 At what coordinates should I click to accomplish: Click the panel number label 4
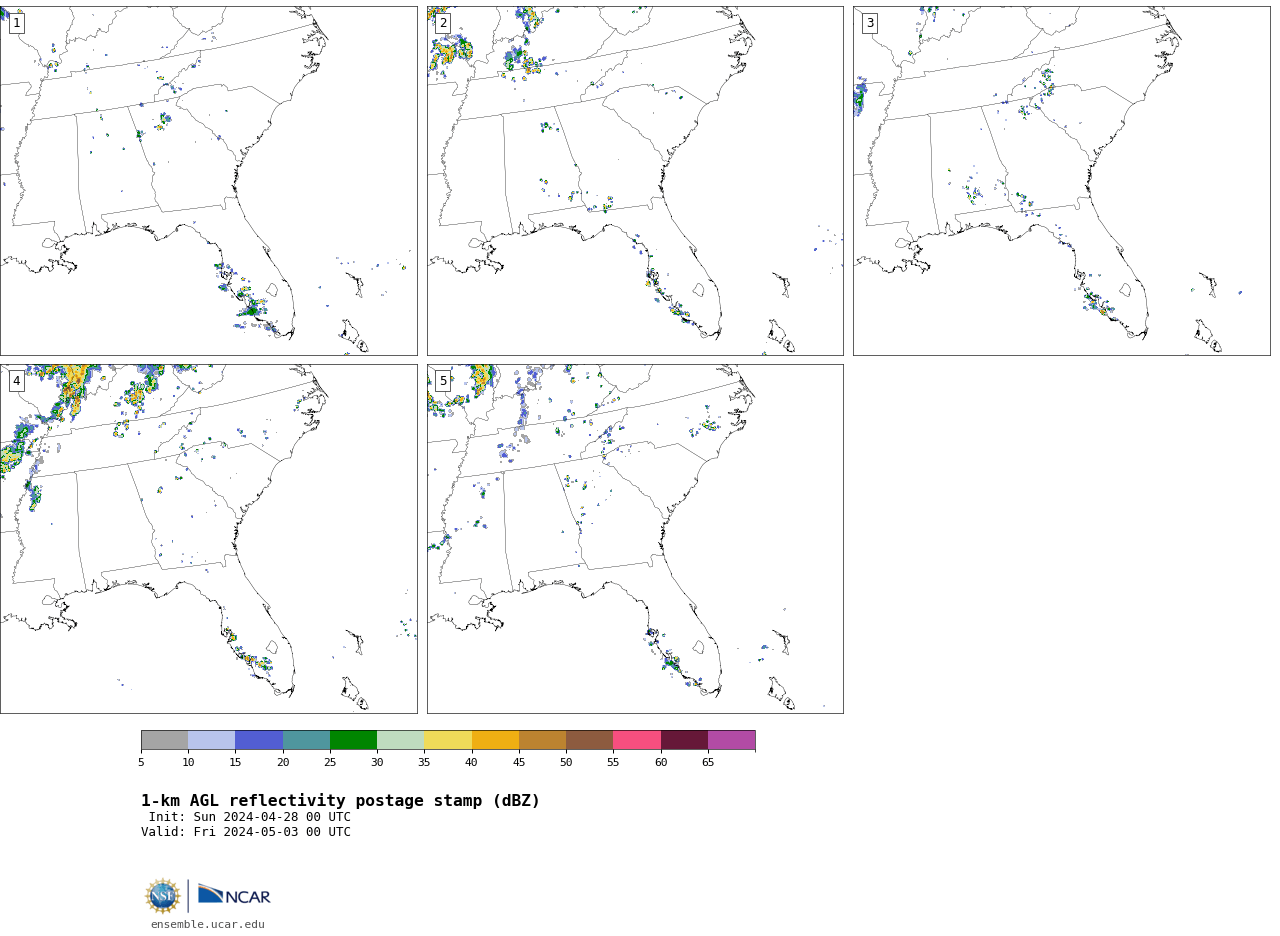click(x=16, y=381)
